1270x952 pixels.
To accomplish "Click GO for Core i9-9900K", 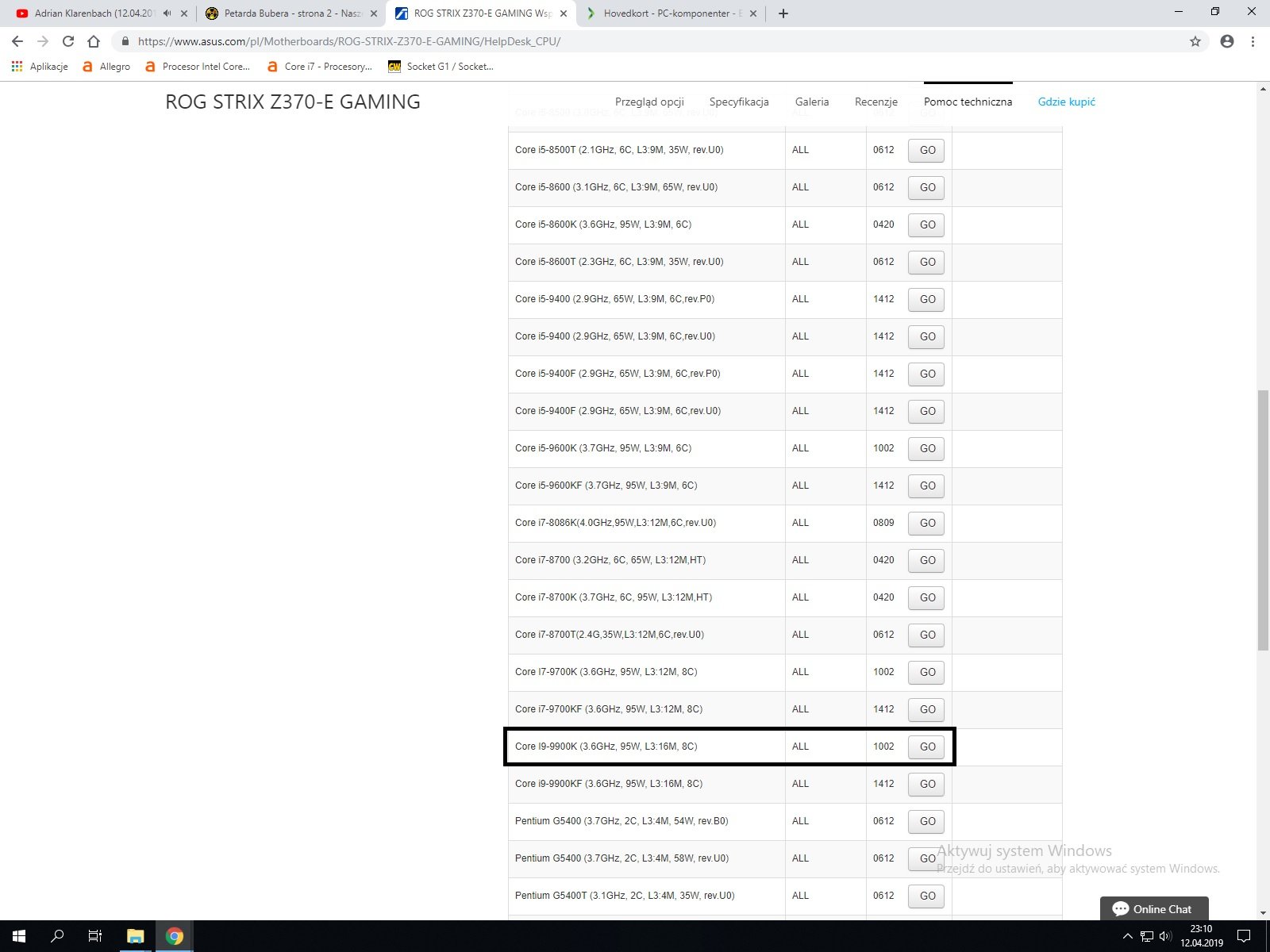I will tap(926, 747).
